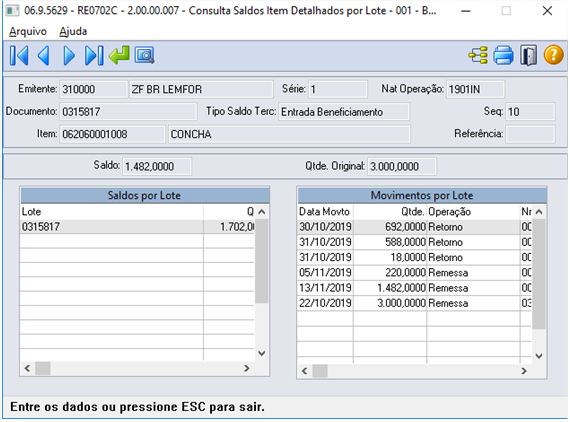
Task: Click Movimentos por Lote horizontal scrollbar thumb
Action: (x=320, y=371)
